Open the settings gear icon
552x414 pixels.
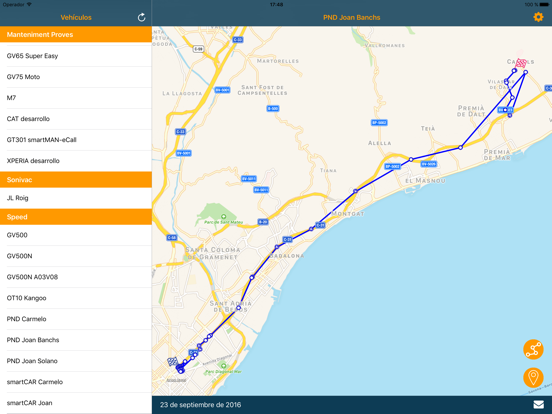538,17
